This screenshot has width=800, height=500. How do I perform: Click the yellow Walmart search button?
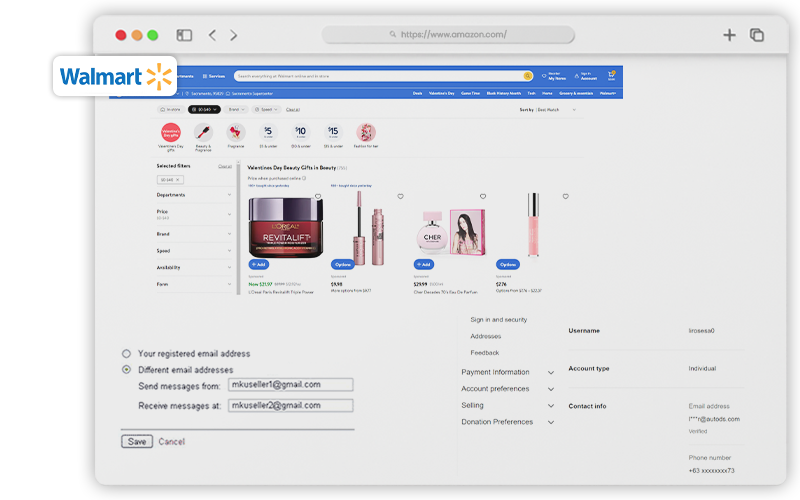coord(527,76)
